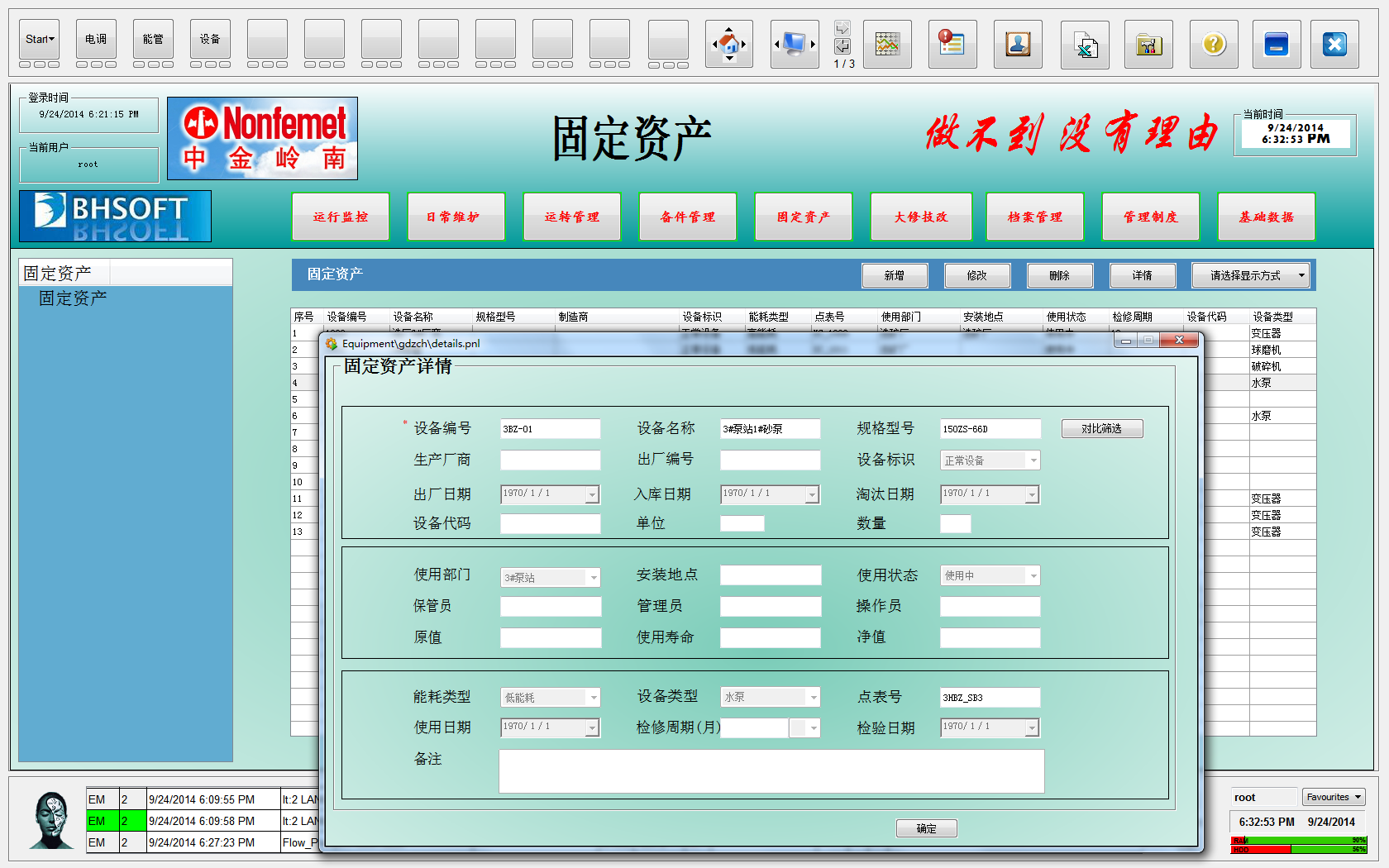This screenshot has height=868, width=1389.
Task: Open the trend chart icon
Action: click(x=887, y=44)
